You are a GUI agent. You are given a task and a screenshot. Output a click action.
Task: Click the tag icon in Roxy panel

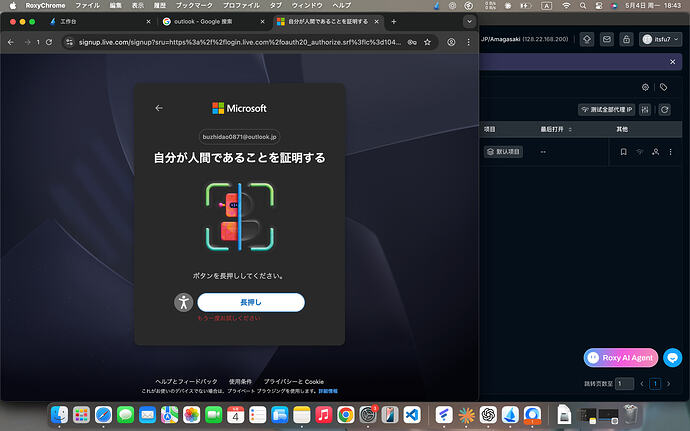click(663, 87)
